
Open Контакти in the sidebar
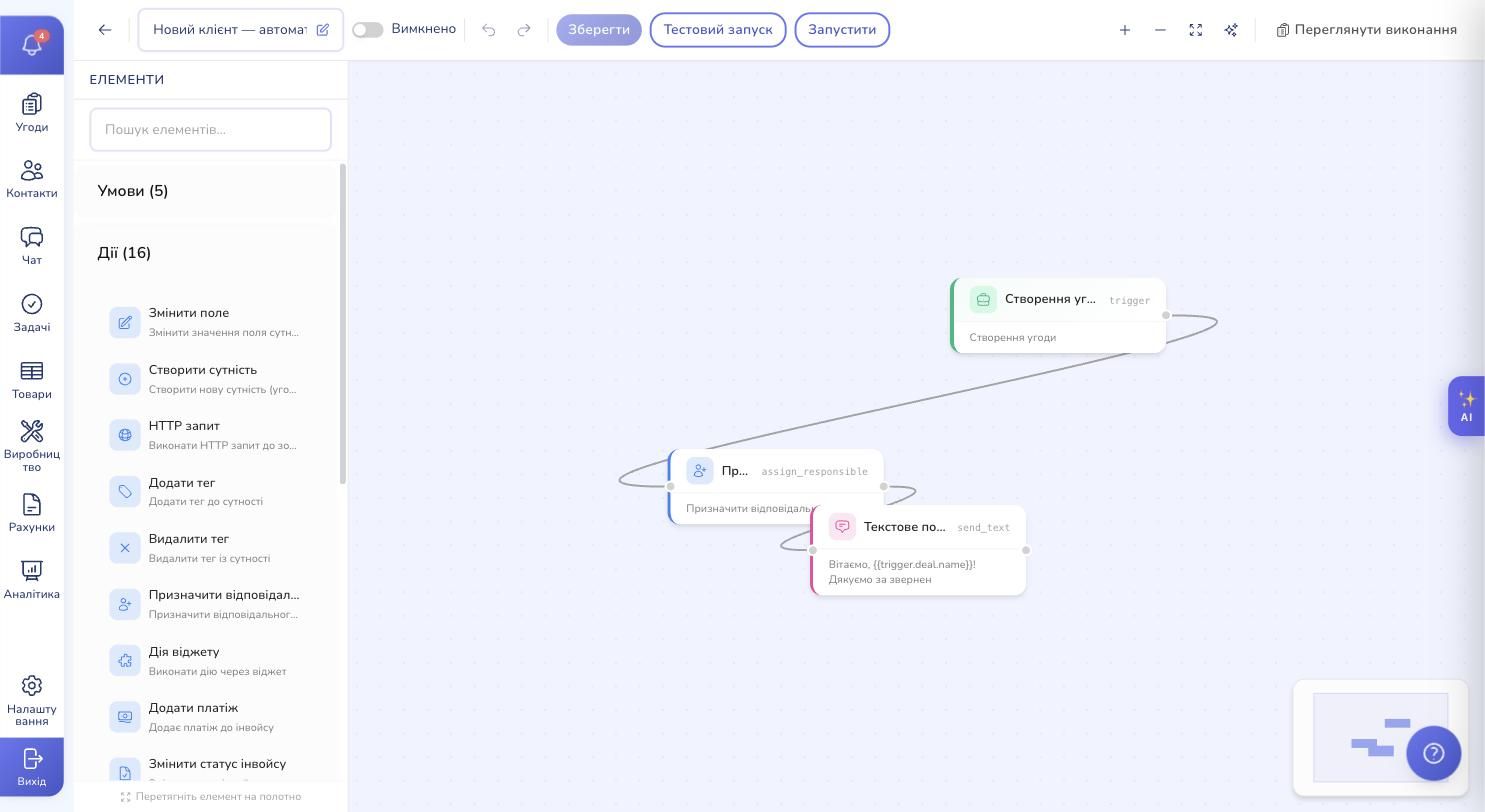coord(32,180)
